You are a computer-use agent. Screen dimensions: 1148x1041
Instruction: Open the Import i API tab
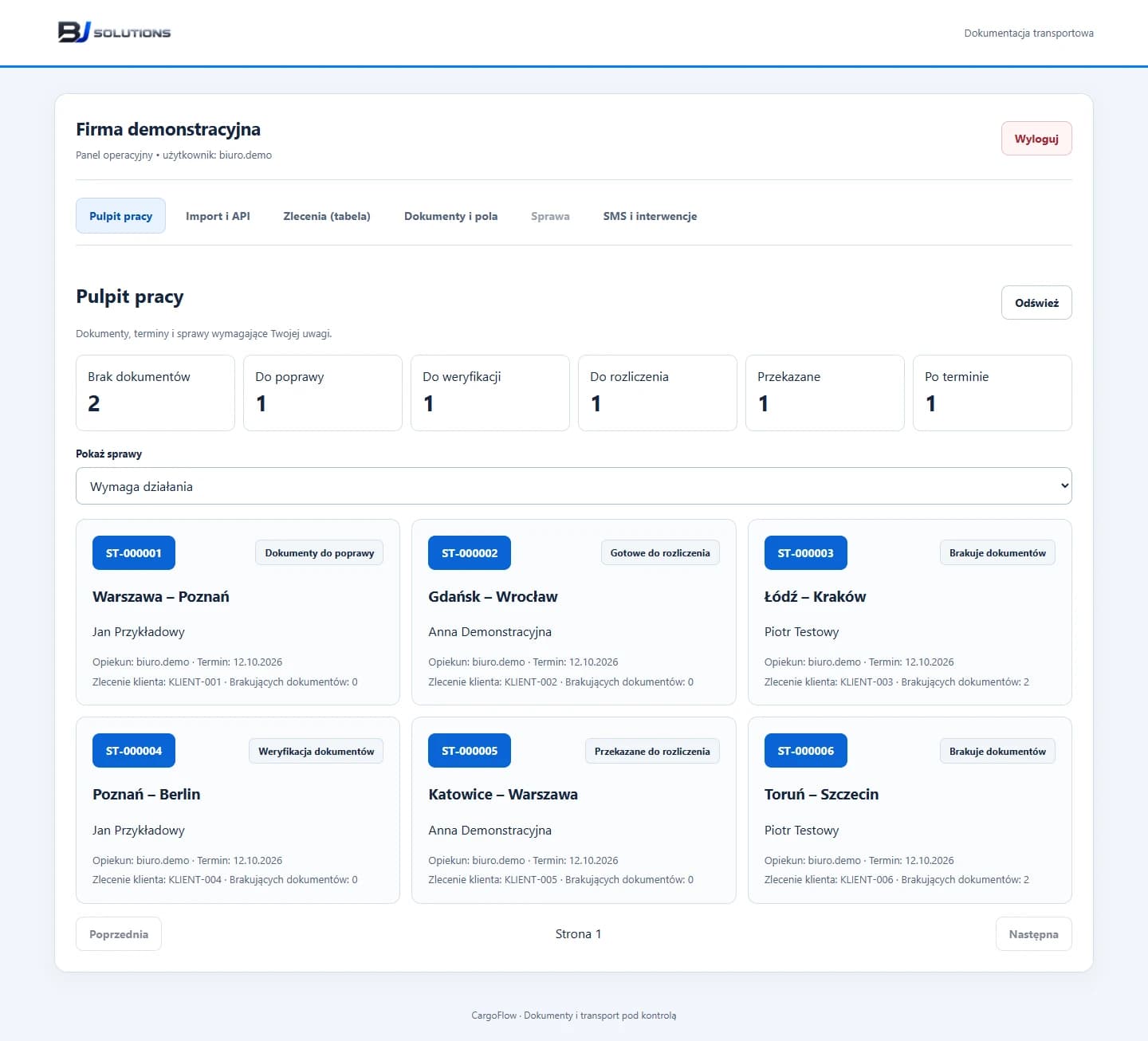tap(218, 216)
